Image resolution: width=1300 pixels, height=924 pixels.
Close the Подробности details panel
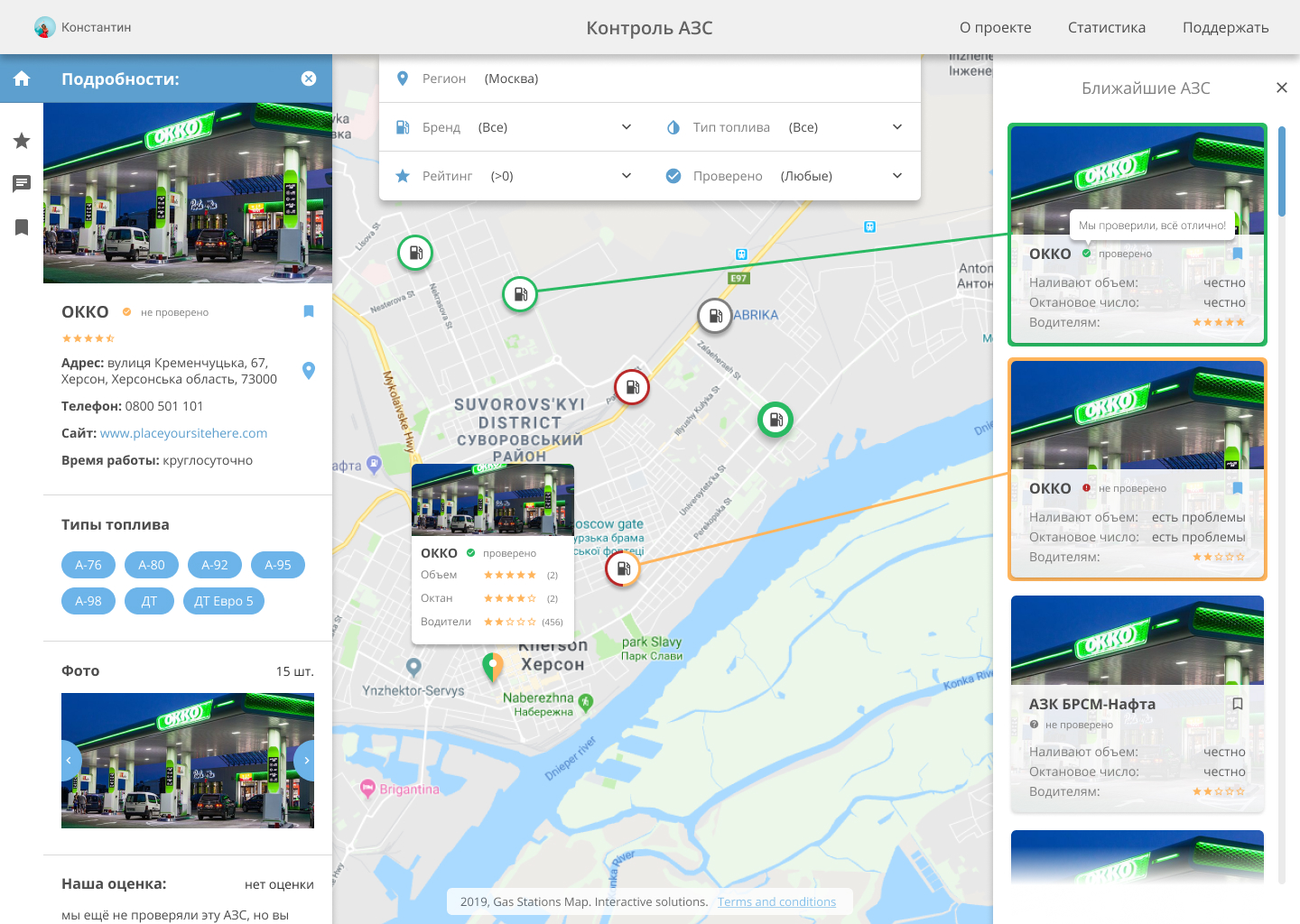click(309, 79)
